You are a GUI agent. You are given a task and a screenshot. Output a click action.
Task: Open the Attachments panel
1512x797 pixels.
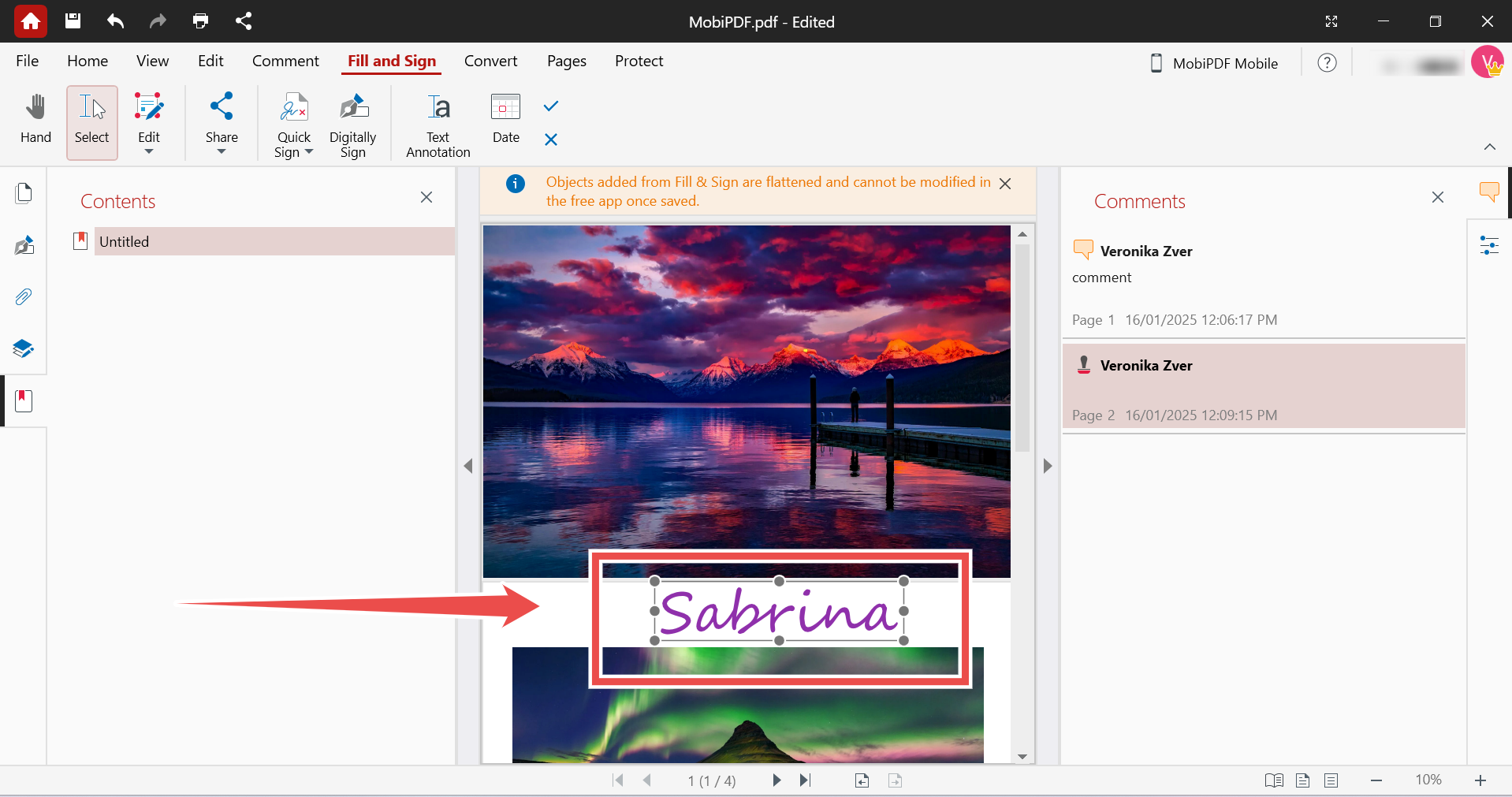[24, 296]
